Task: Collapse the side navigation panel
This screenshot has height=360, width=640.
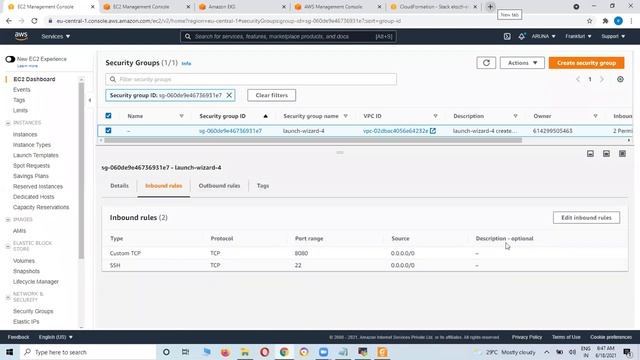Action: [90, 100]
